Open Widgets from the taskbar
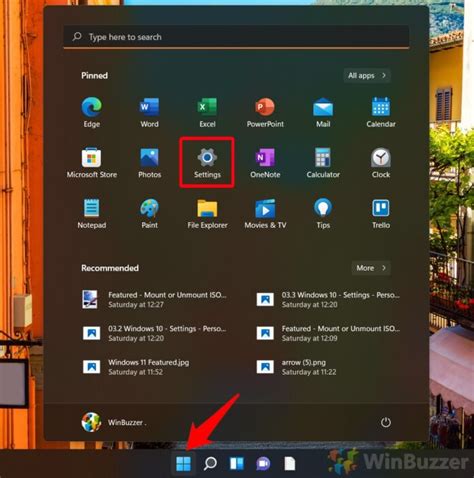This screenshot has height=478, width=474. 237,464
